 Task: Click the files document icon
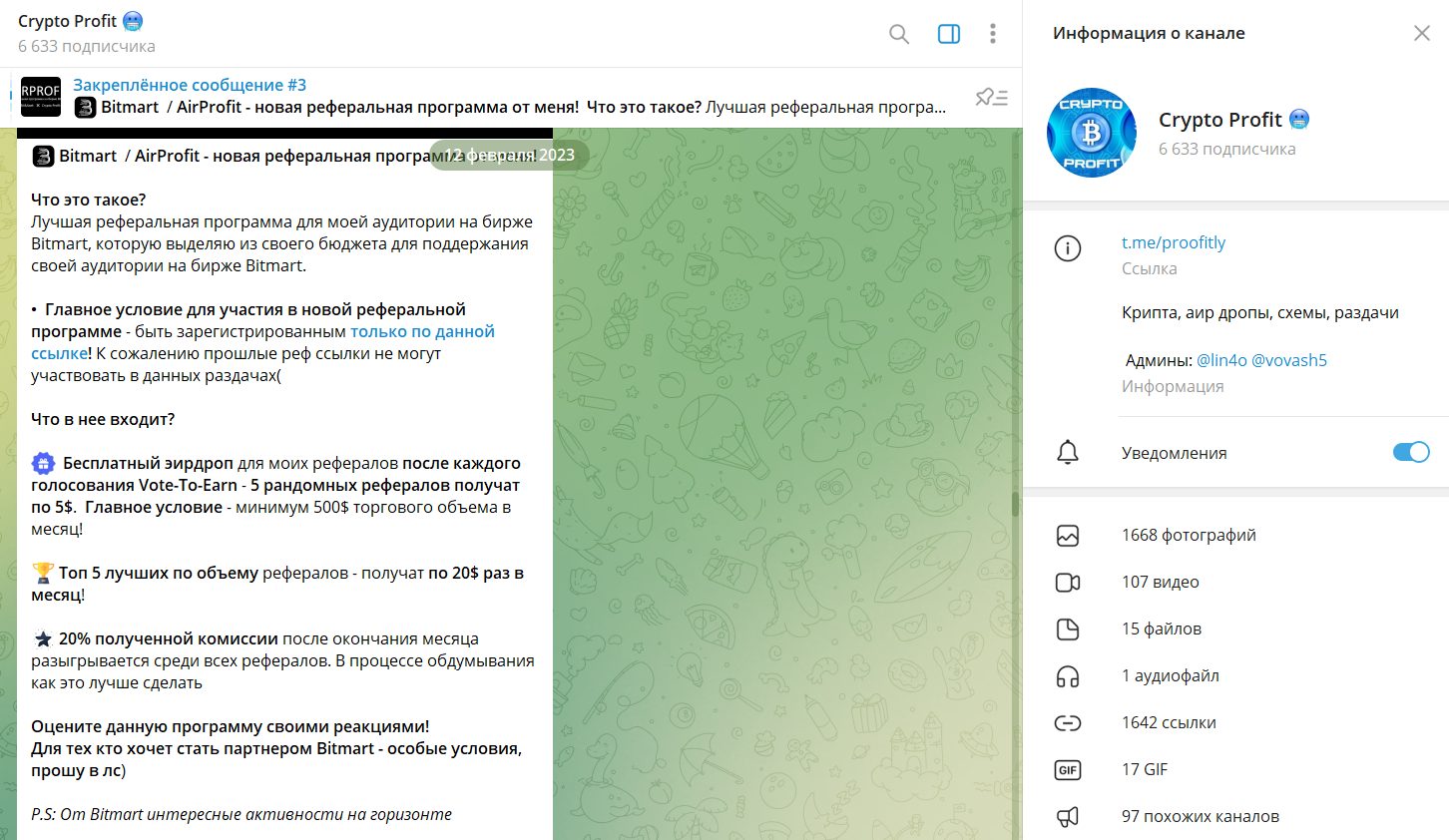click(x=1068, y=629)
